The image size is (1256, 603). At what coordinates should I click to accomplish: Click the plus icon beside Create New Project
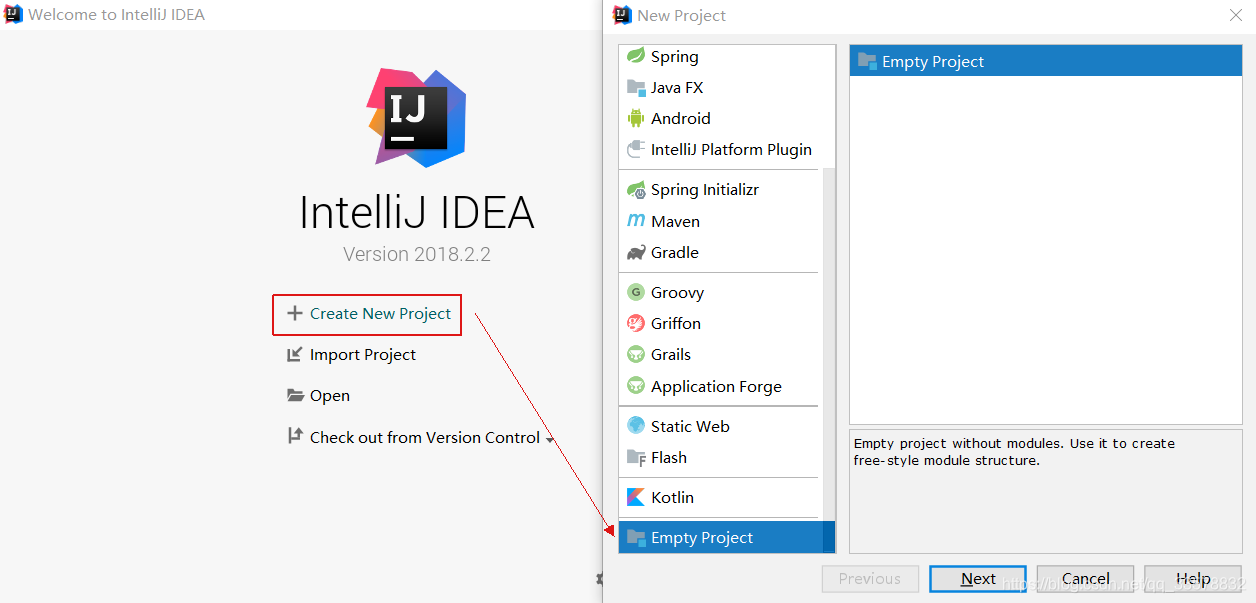pyautogui.click(x=294, y=313)
